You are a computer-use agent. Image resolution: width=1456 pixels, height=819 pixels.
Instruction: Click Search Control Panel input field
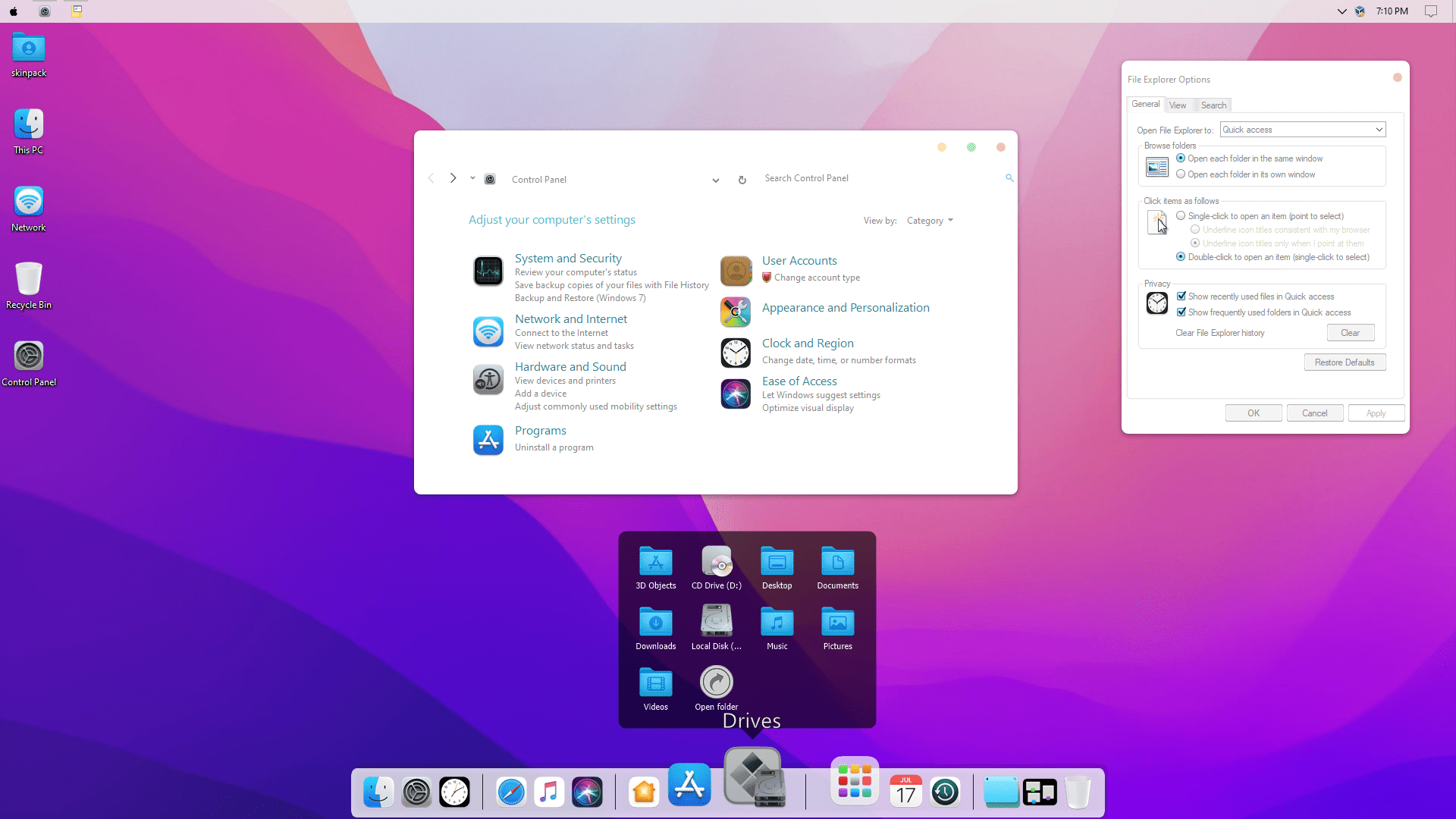[886, 178]
